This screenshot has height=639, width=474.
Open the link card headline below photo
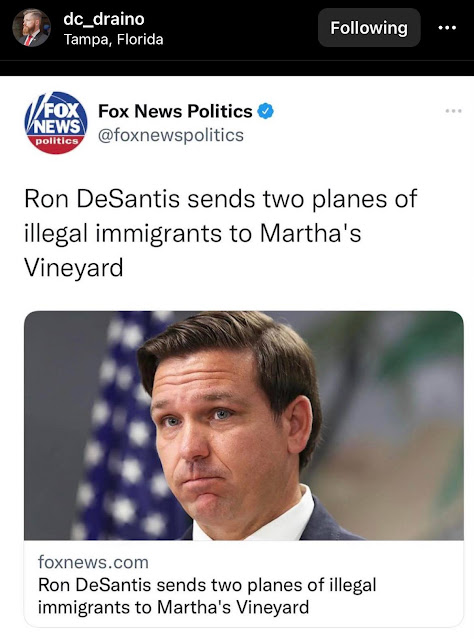click(x=207, y=596)
